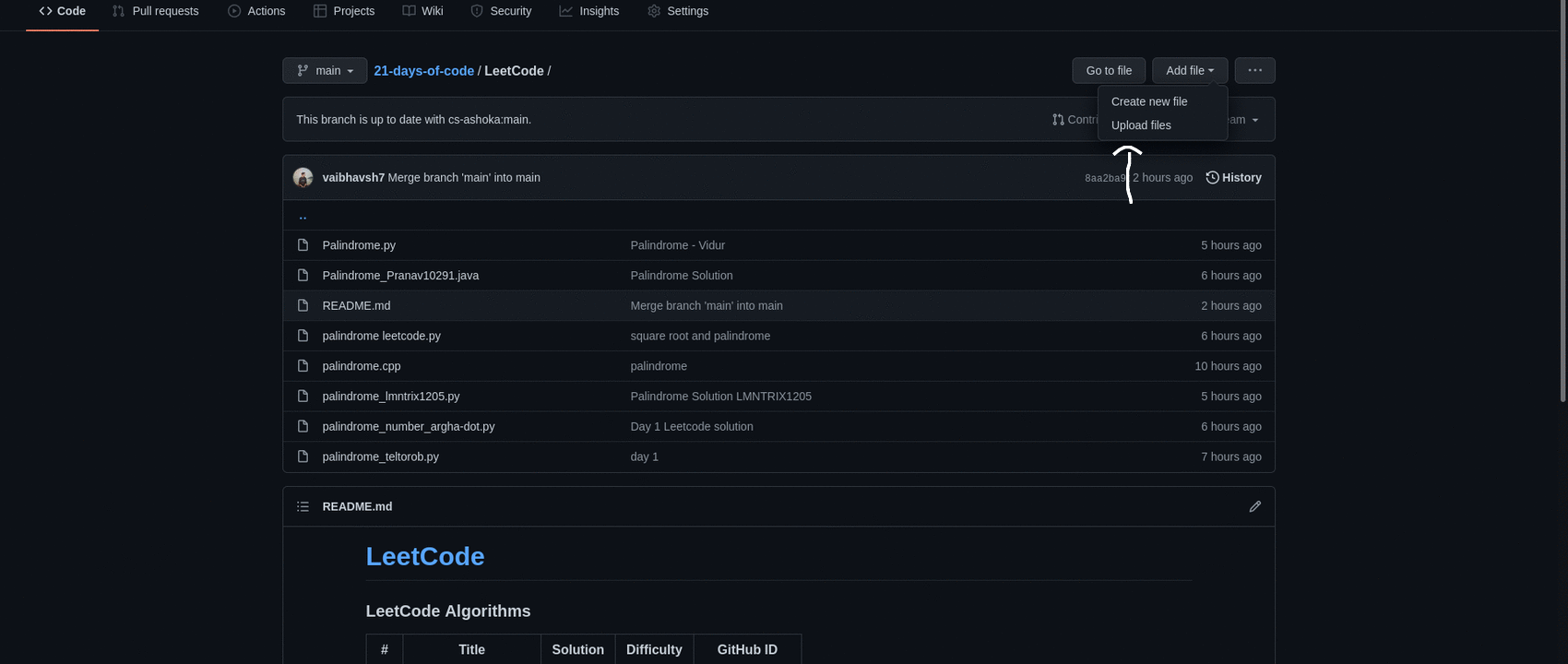Open palindrome leetcode.py file
Image resolution: width=1568 pixels, height=664 pixels.
point(381,336)
